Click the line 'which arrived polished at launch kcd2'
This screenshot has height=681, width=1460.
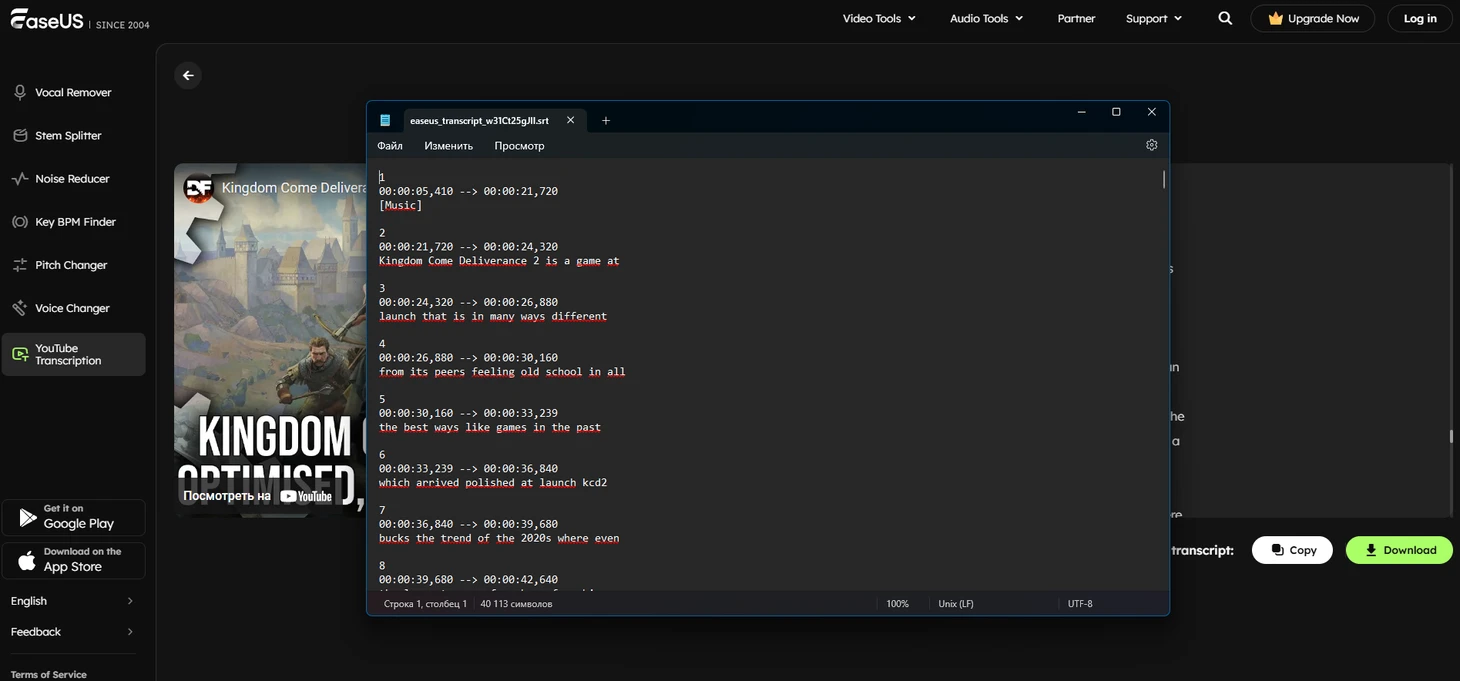tap(493, 483)
